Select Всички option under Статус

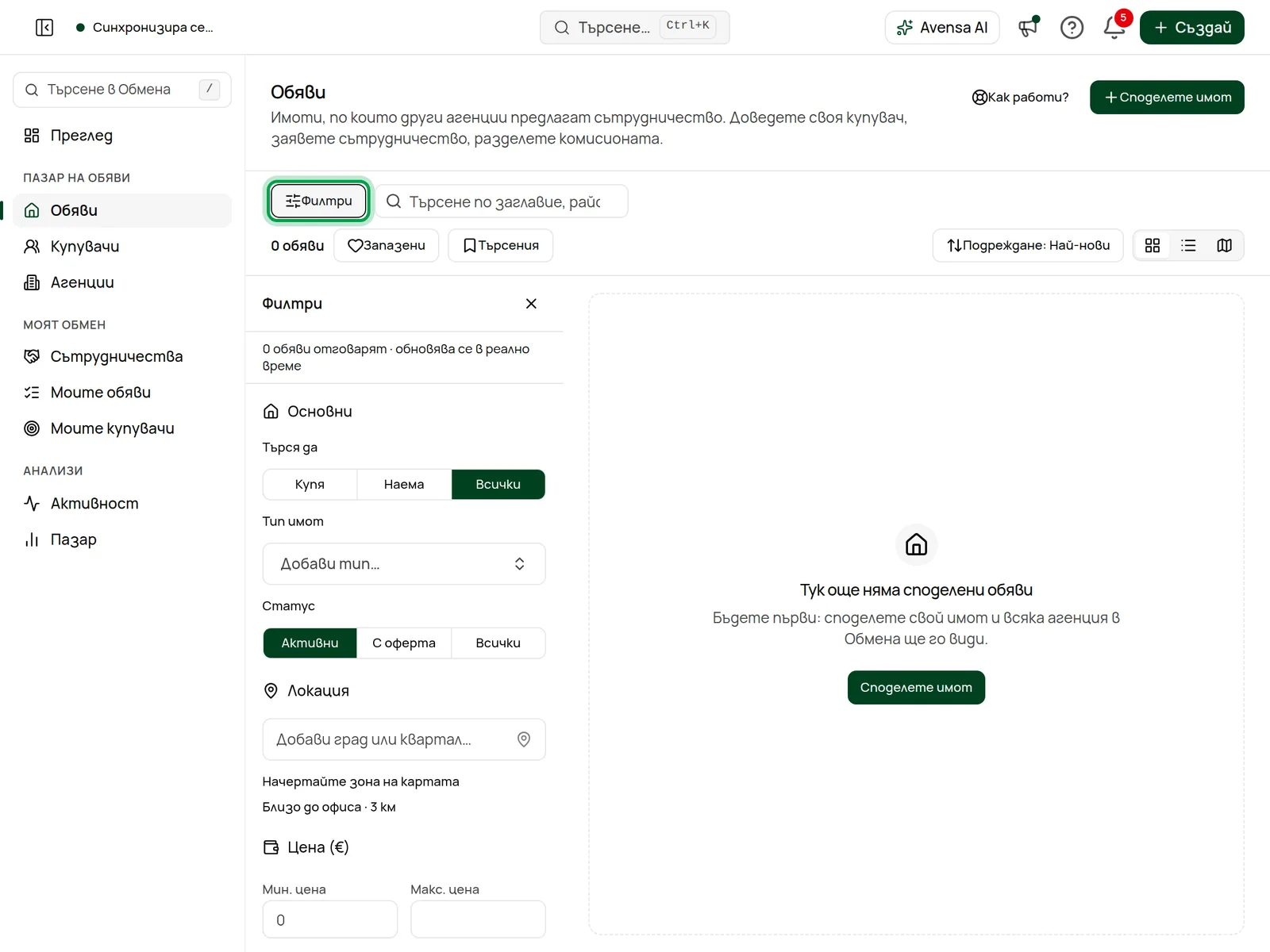(498, 643)
